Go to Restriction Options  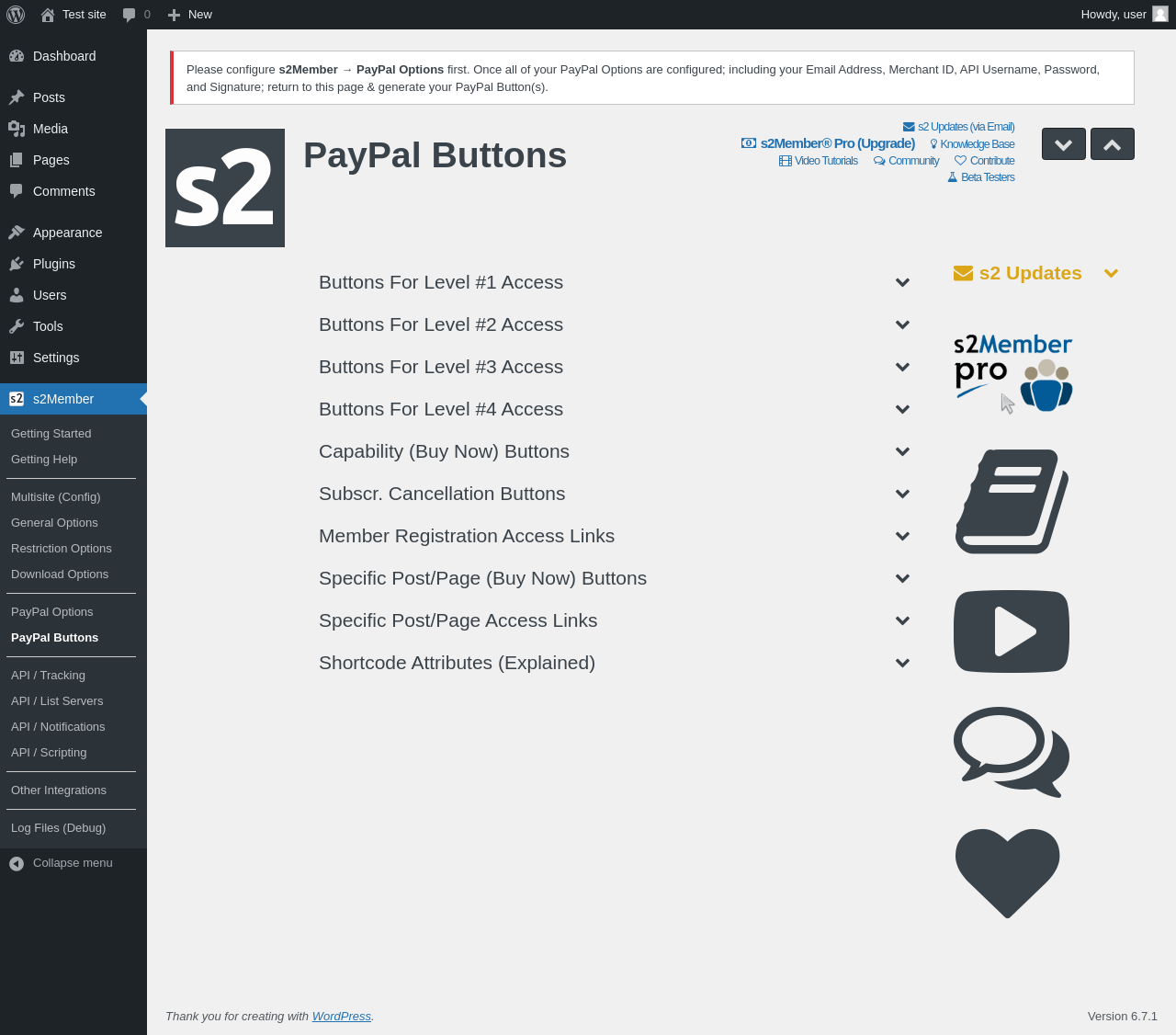point(73,549)
